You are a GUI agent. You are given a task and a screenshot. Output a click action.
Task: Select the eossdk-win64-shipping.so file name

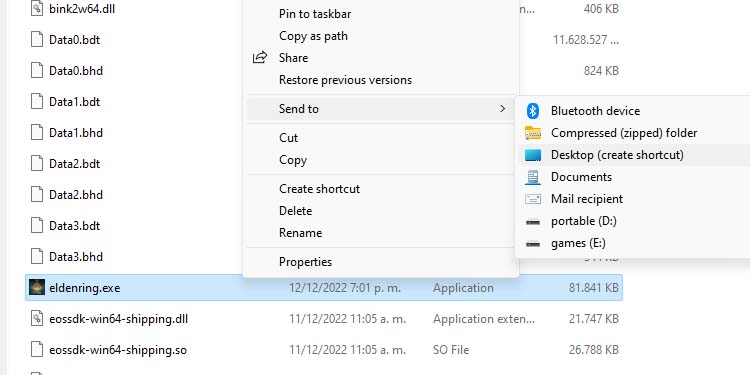tap(118, 350)
